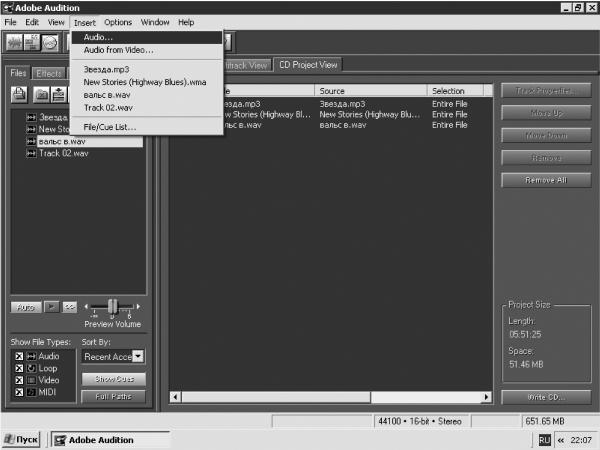Image resolution: width=600 pixels, height=450 pixels.
Task: Uncheck the Audio file type checkbox
Action: [19, 356]
